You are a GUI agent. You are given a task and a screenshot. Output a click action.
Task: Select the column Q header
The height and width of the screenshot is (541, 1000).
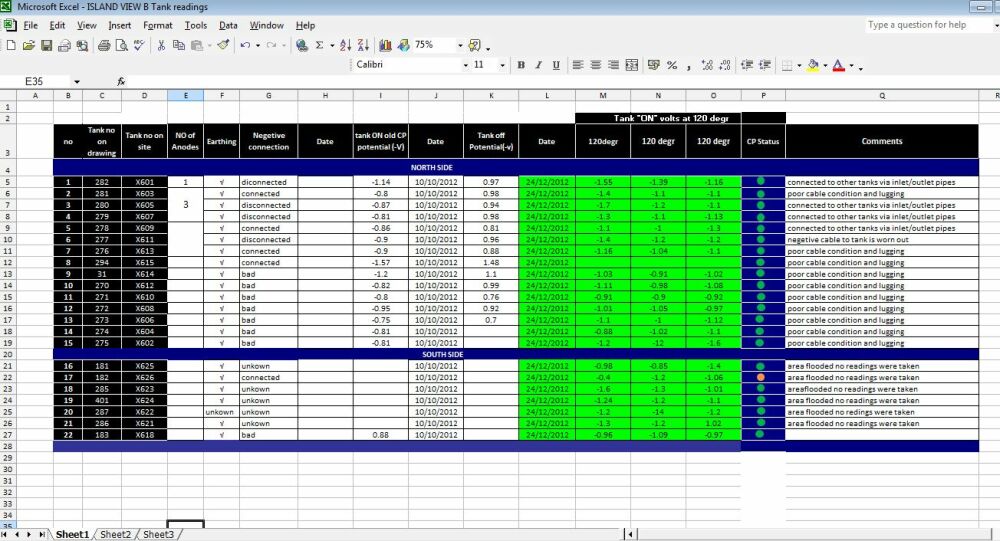(882, 95)
